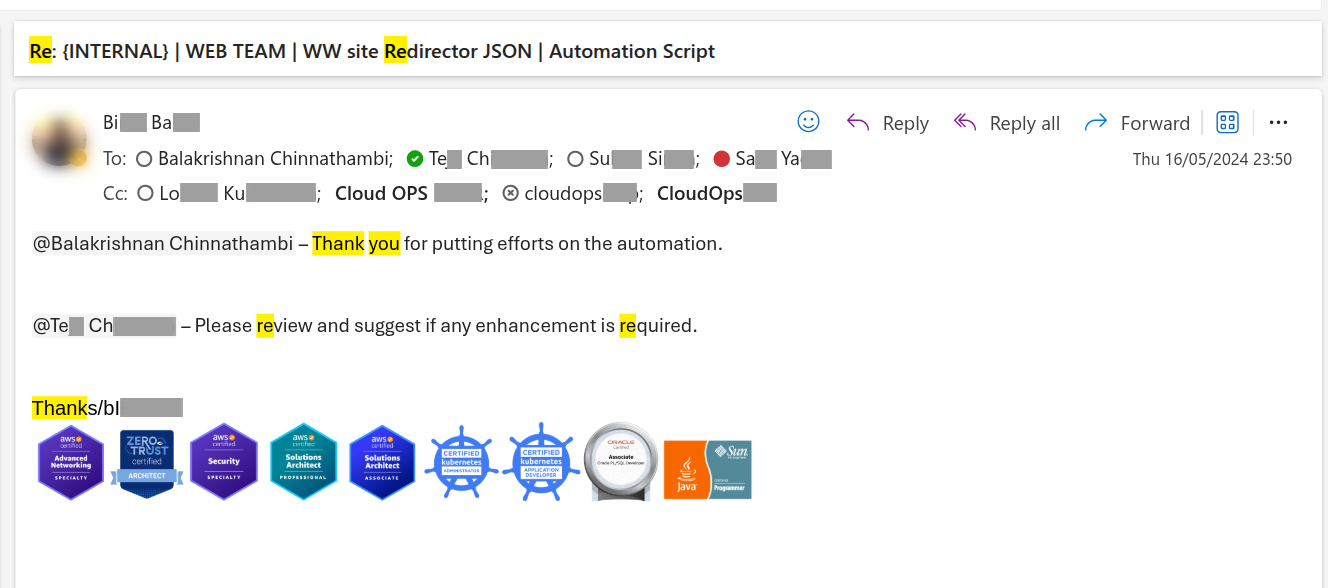Screen dimensions: 1328x588
Task: Click the Sun Java Programmer badge
Action: pos(707,470)
